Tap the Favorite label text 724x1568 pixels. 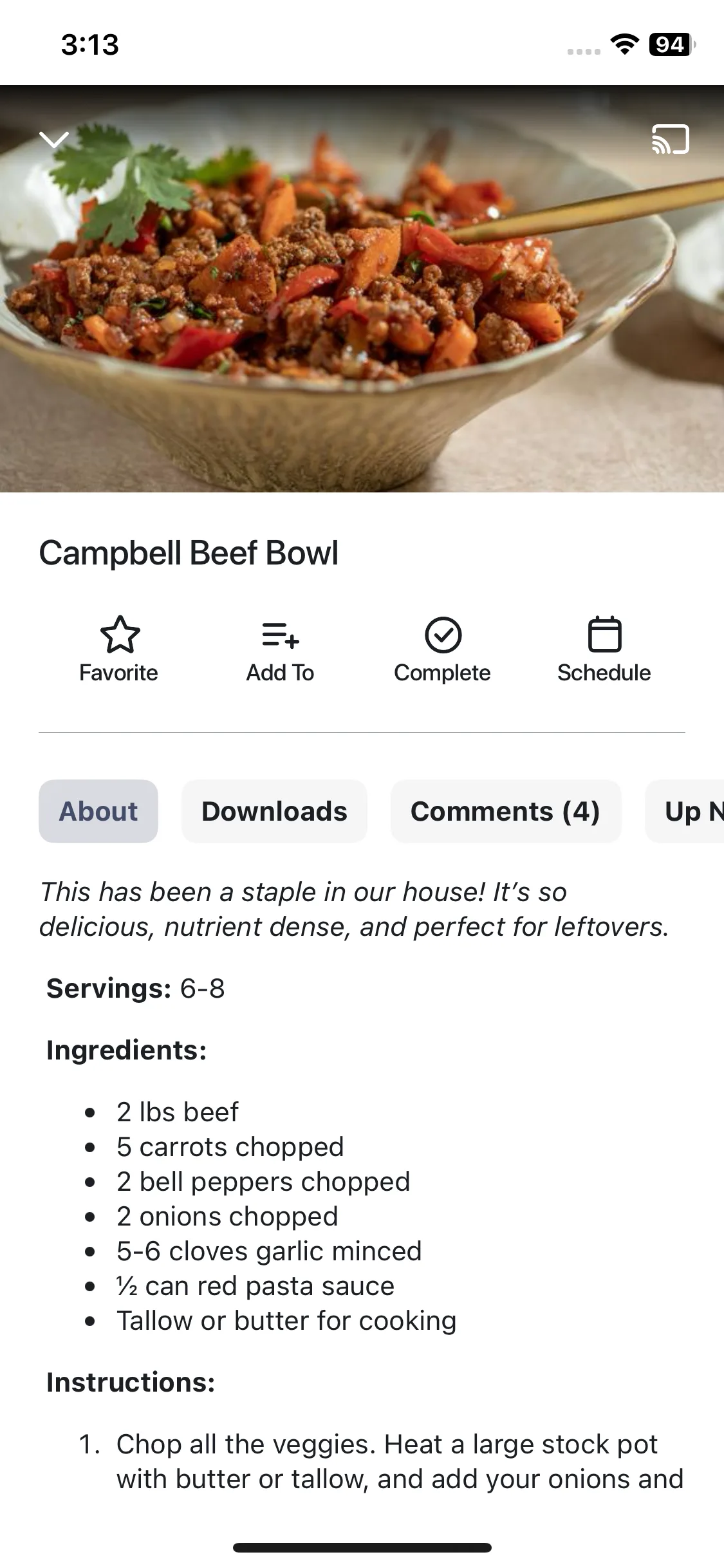click(118, 673)
